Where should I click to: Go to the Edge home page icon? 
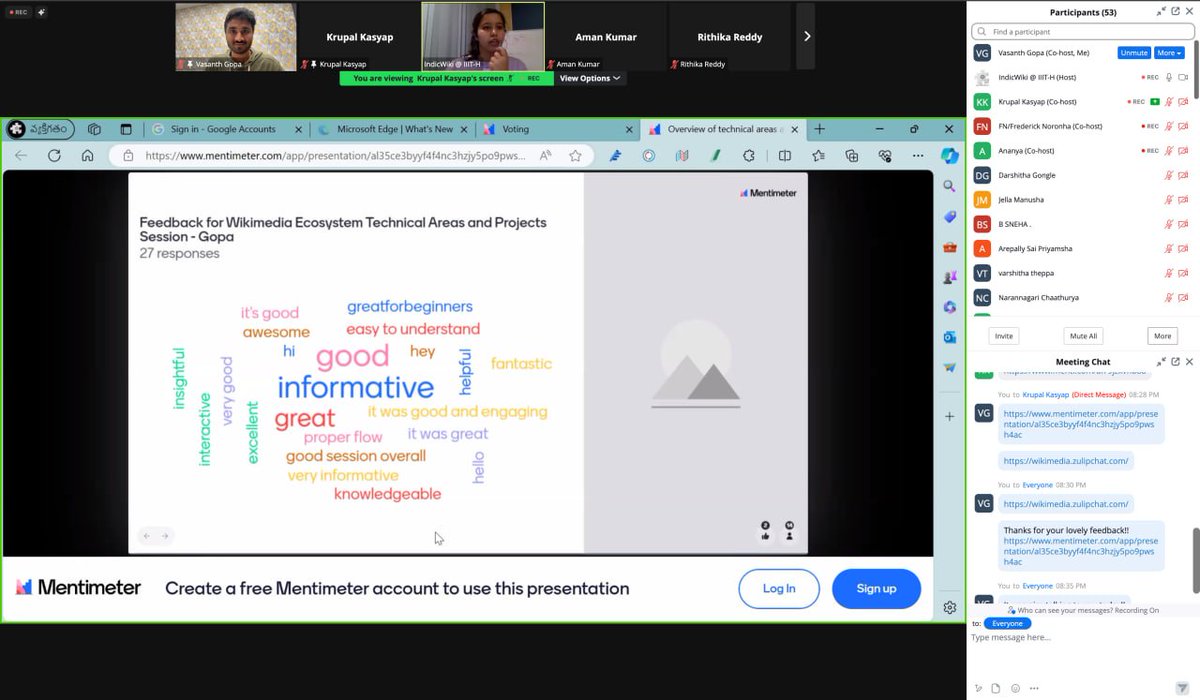coord(87,155)
